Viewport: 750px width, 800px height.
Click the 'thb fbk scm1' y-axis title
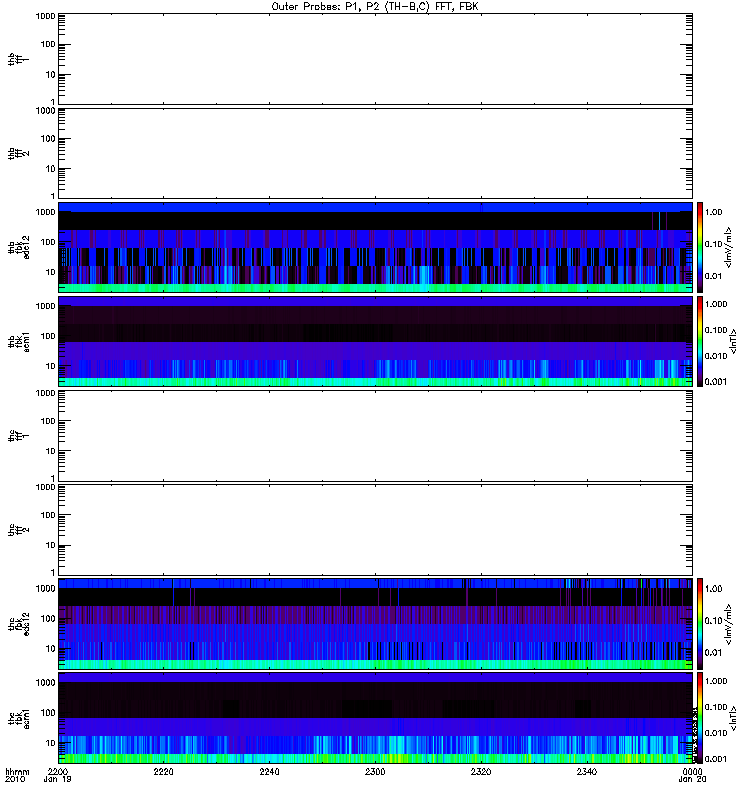click(19, 341)
